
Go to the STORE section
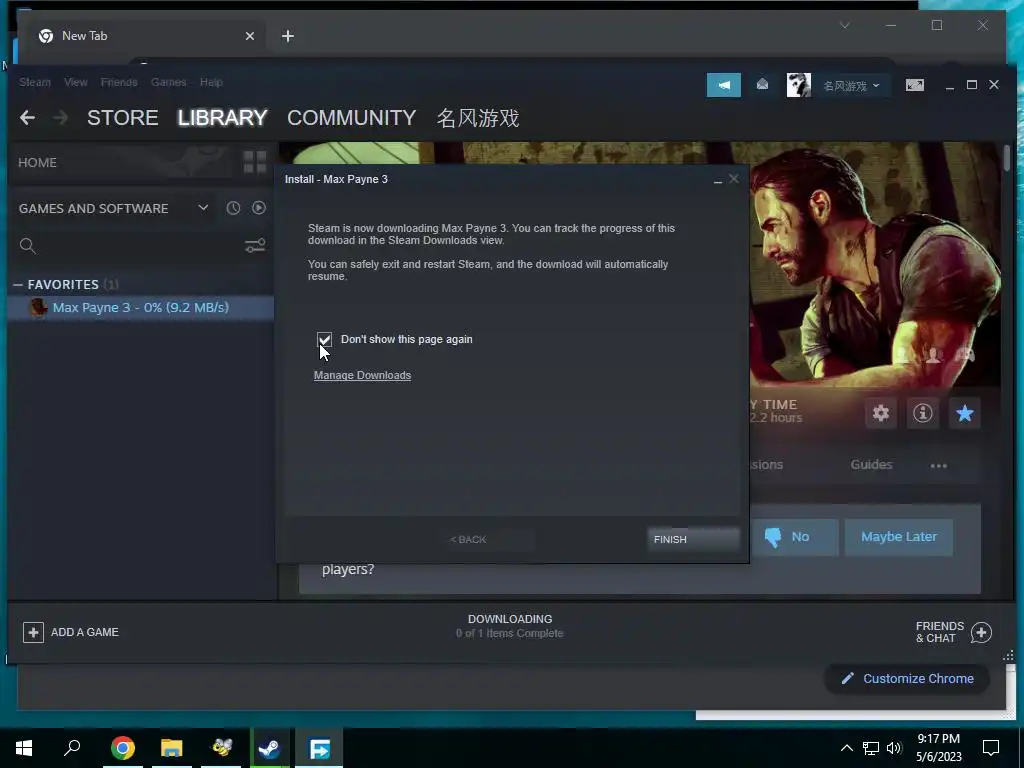123,118
